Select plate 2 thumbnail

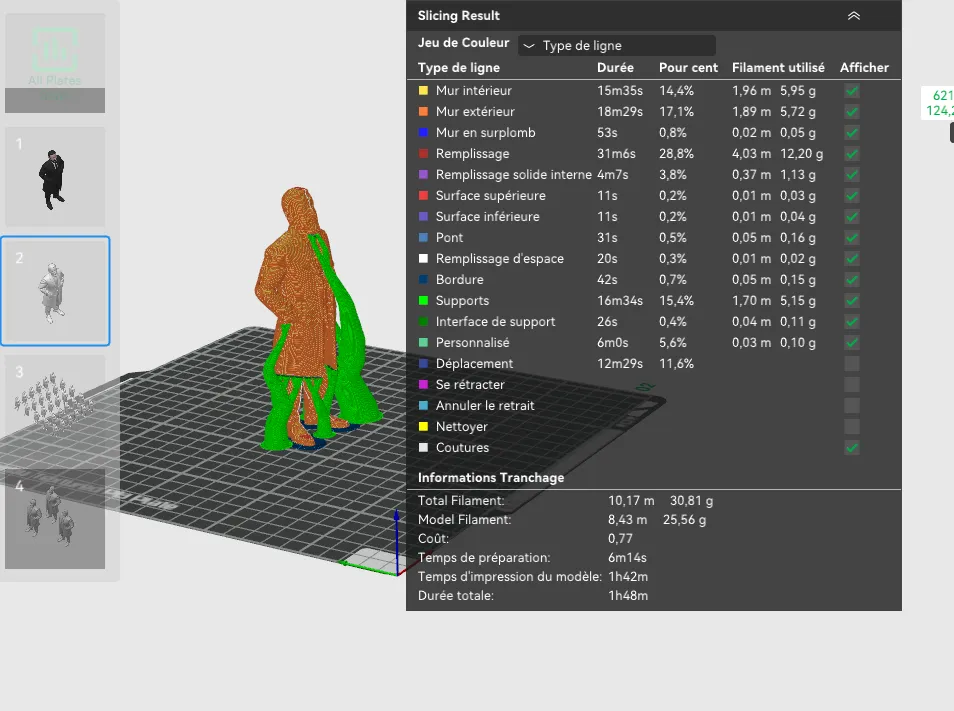tap(55, 291)
